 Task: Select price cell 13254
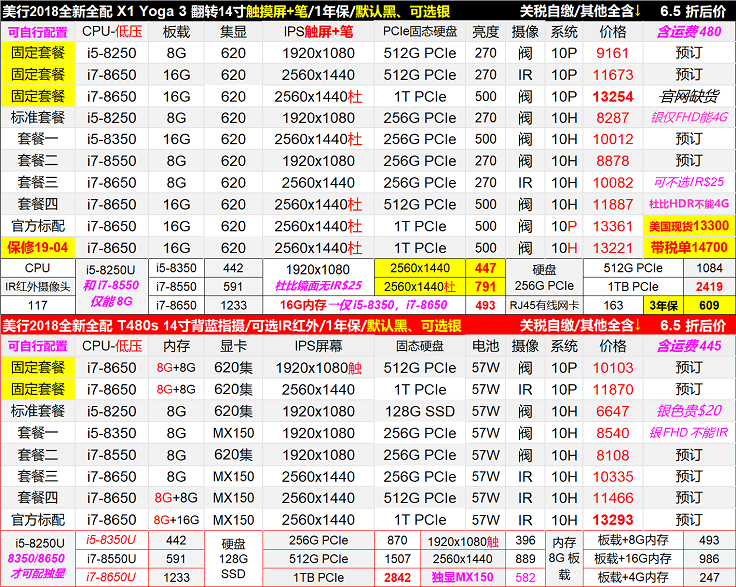612,96
